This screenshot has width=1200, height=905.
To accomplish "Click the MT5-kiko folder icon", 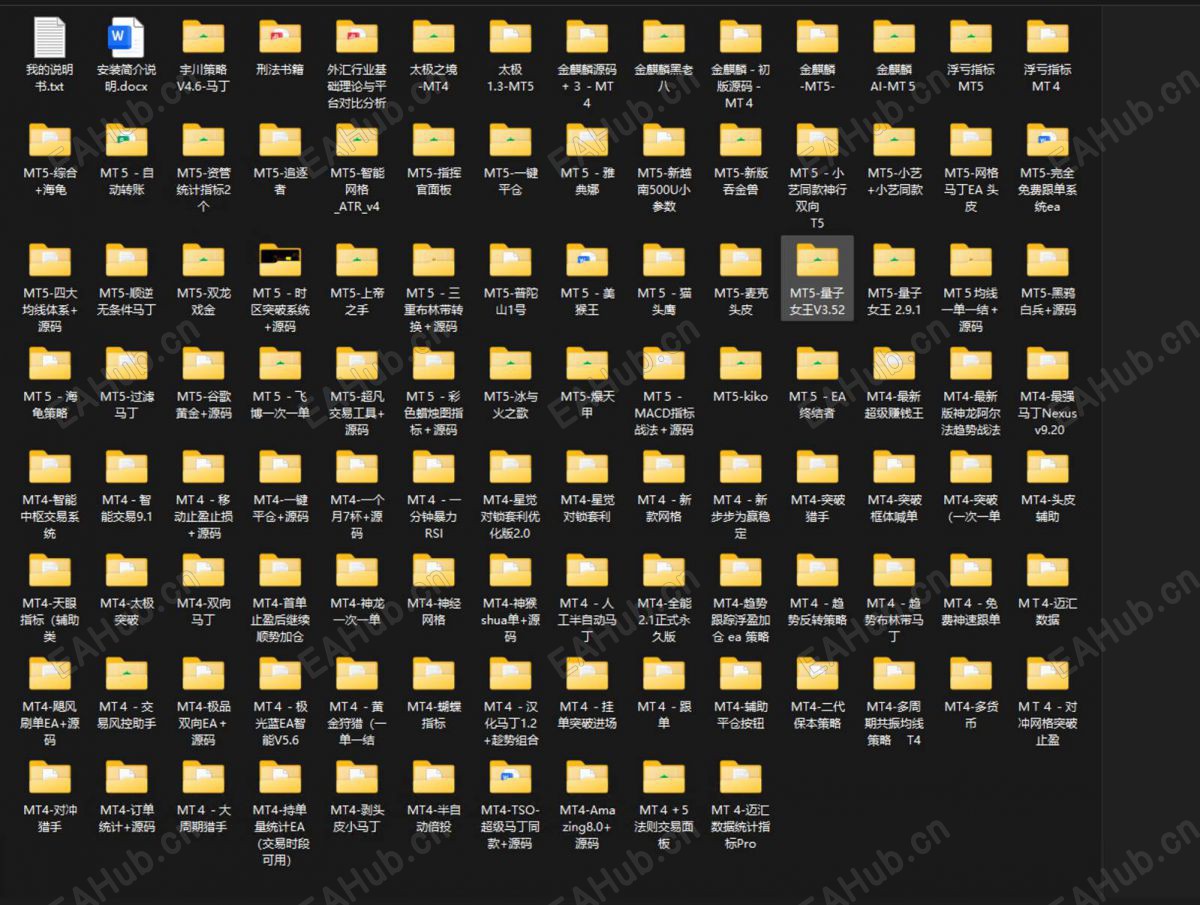I will (x=740, y=363).
